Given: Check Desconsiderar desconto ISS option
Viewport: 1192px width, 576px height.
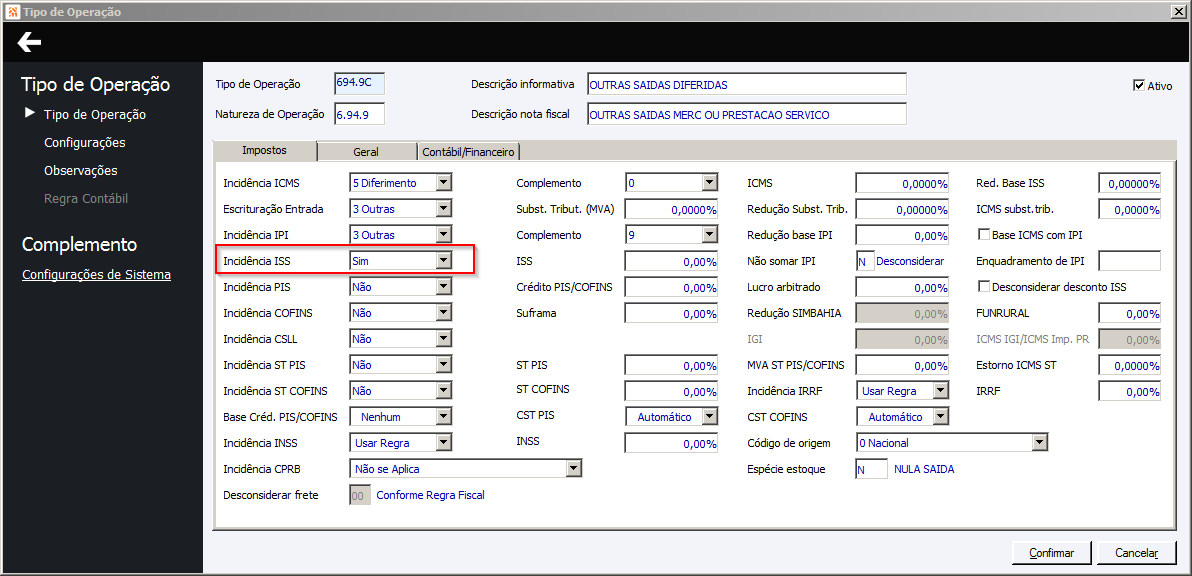Looking at the screenshot, I should [983, 287].
